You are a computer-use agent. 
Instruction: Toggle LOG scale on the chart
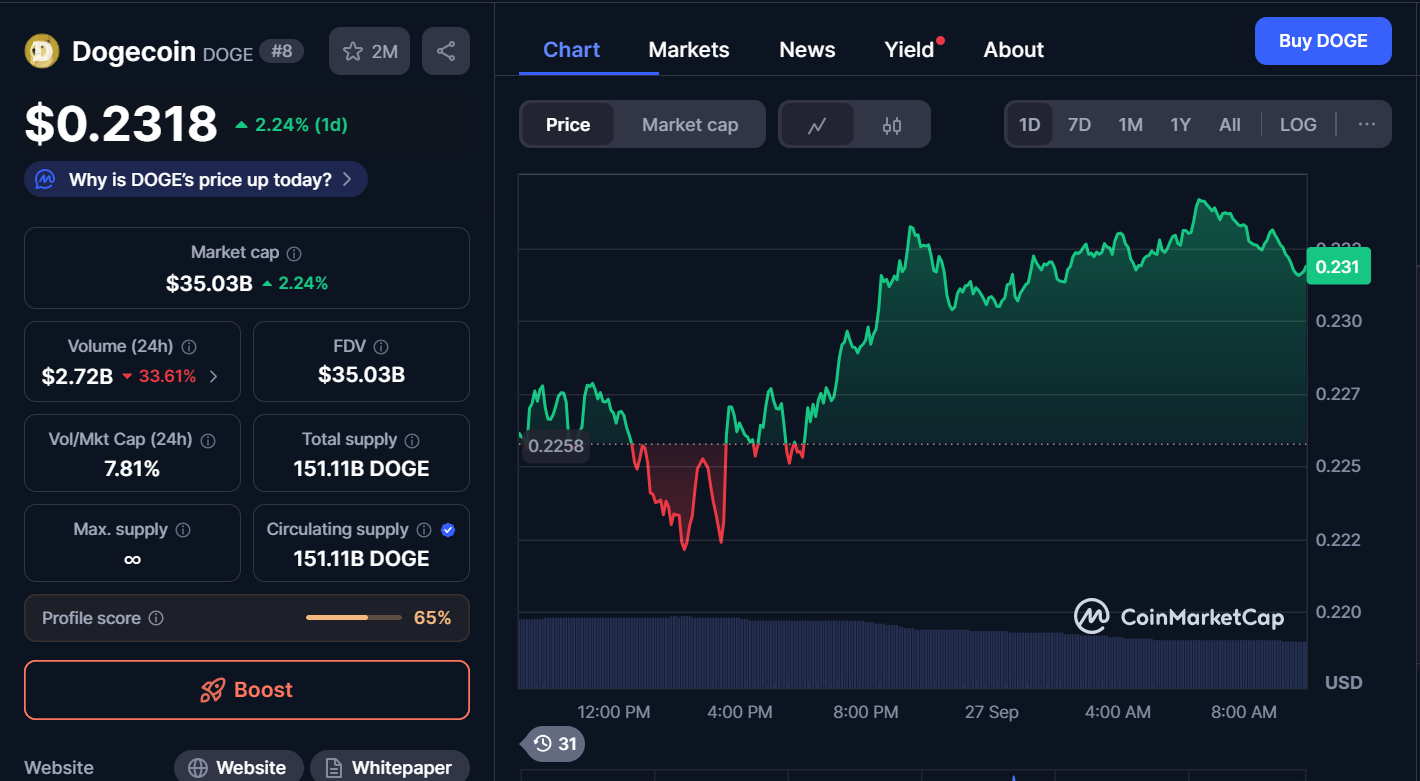tap(1298, 125)
